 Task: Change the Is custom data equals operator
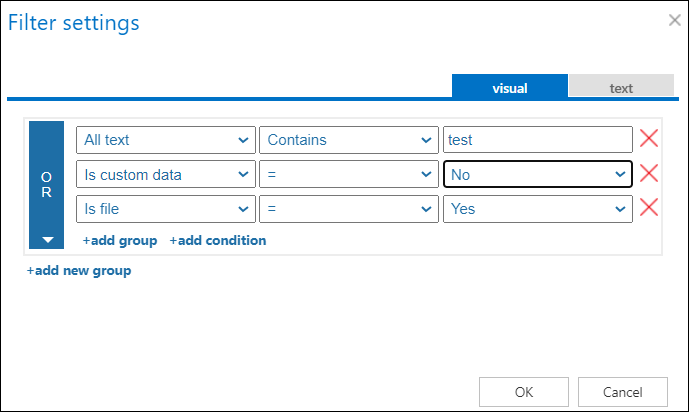click(348, 174)
